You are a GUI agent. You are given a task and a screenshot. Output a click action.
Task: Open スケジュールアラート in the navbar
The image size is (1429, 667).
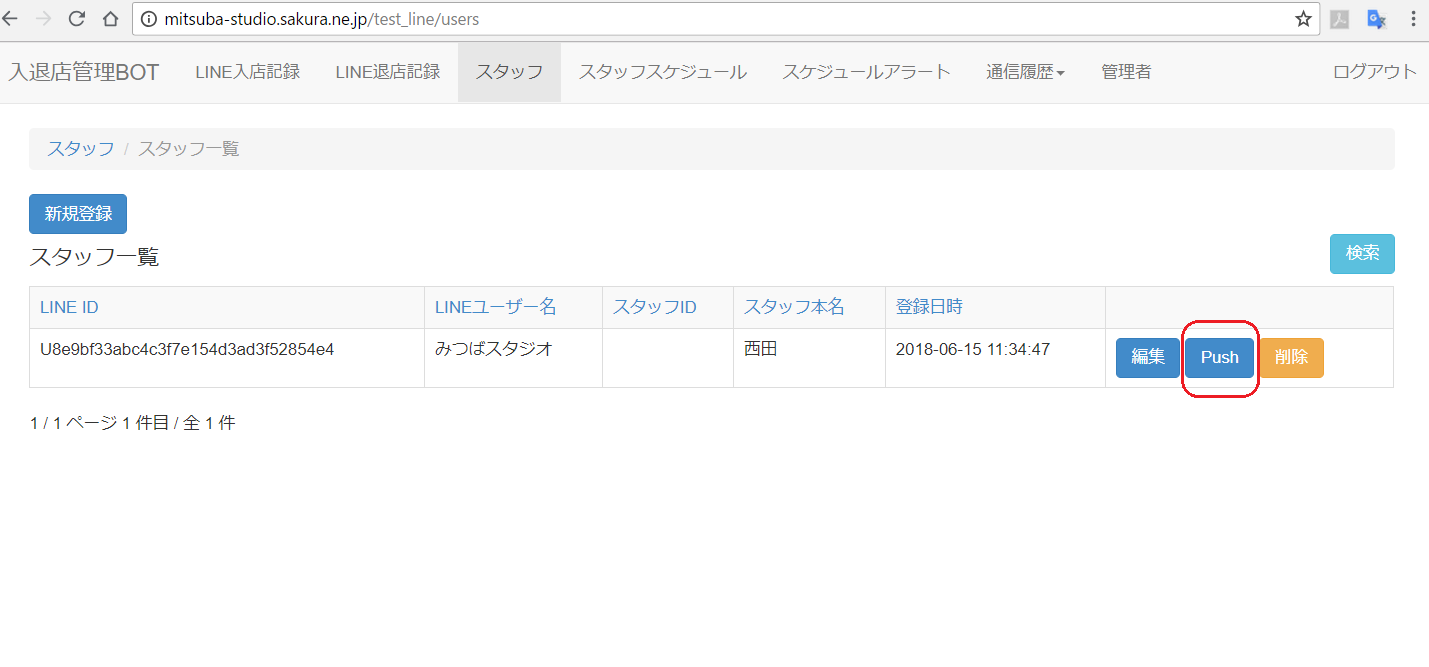[866, 72]
